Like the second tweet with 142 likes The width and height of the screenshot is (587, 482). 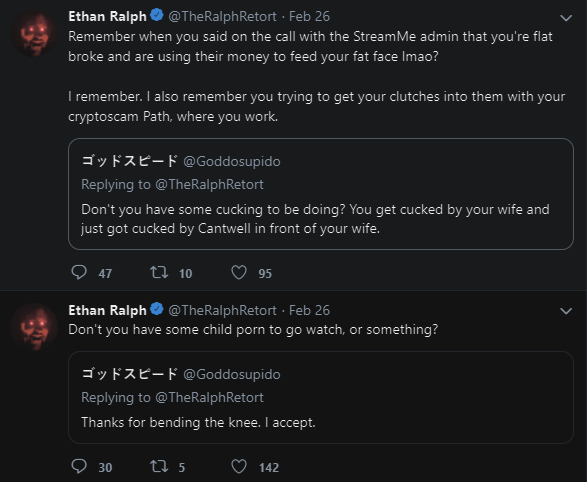pos(239,466)
